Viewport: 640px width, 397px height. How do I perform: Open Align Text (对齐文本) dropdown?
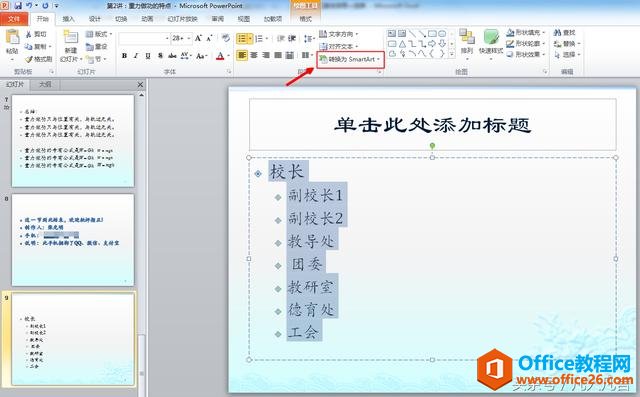[x=339, y=47]
